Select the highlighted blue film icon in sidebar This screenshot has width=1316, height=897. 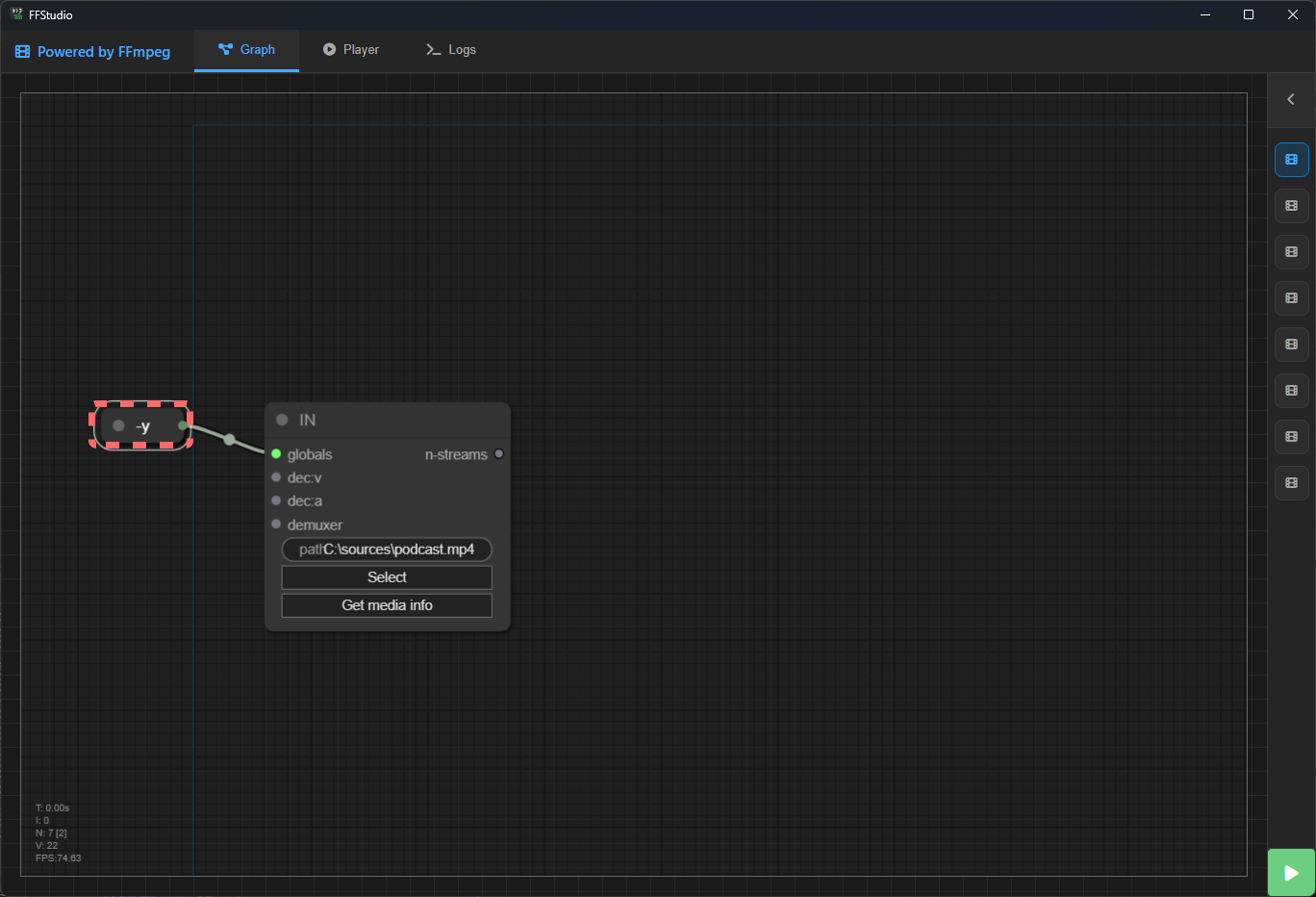[1292, 160]
